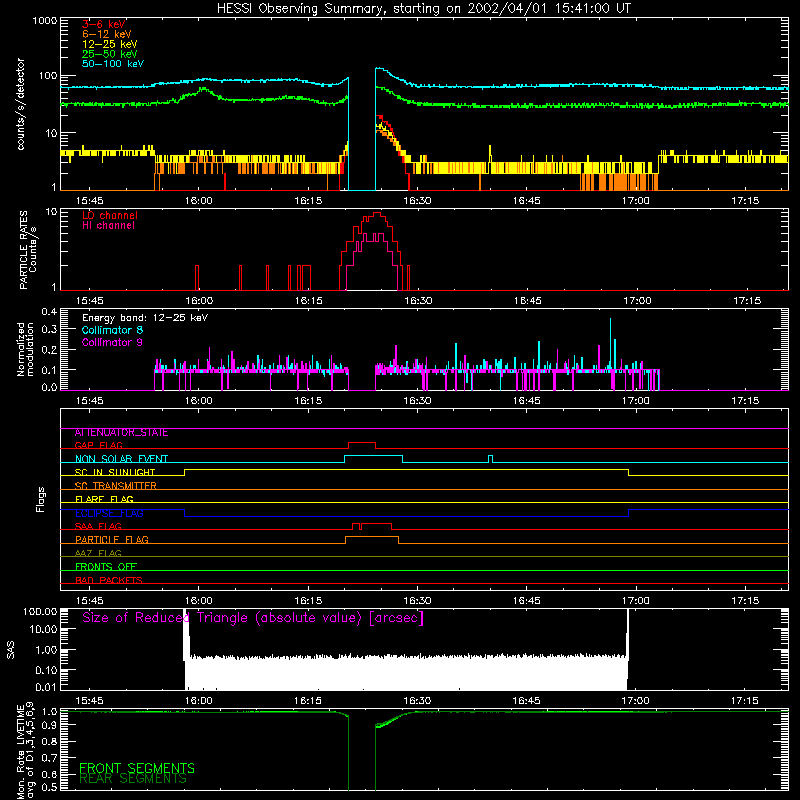Click the green '25-50 keV' legend label
This screenshot has height=800, width=800.
[x=110, y=54]
